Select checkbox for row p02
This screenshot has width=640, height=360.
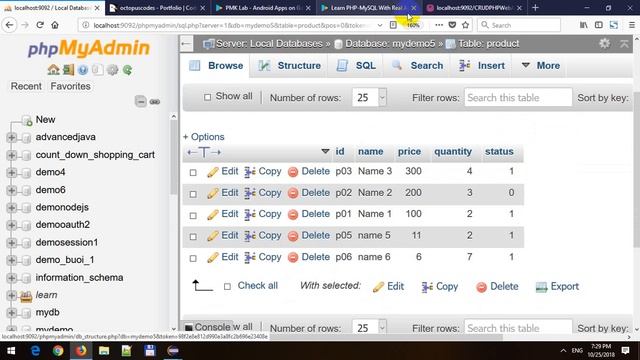tap(193, 194)
